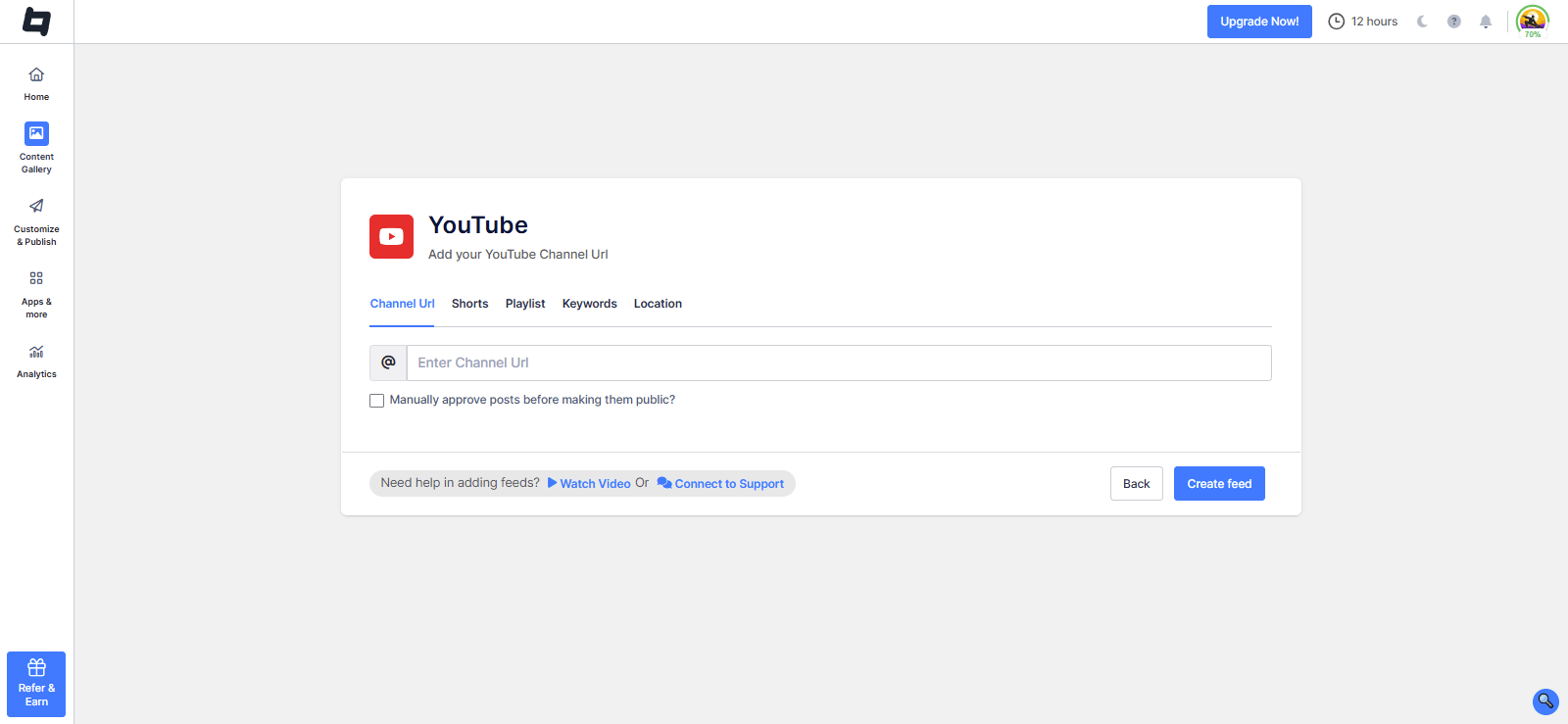
Task: Open the Connect to Support link
Action: pyautogui.click(x=720, y=484)
